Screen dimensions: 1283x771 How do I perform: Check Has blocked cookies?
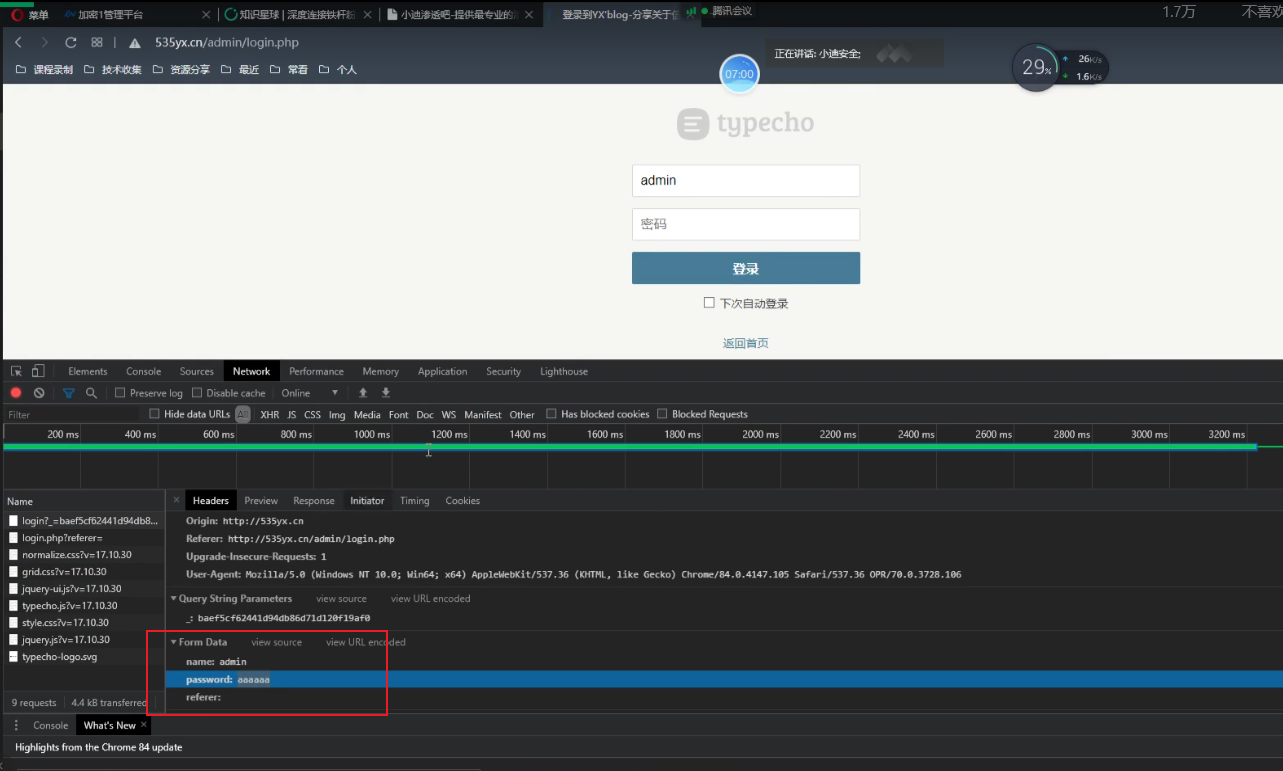tap(551, 414)
